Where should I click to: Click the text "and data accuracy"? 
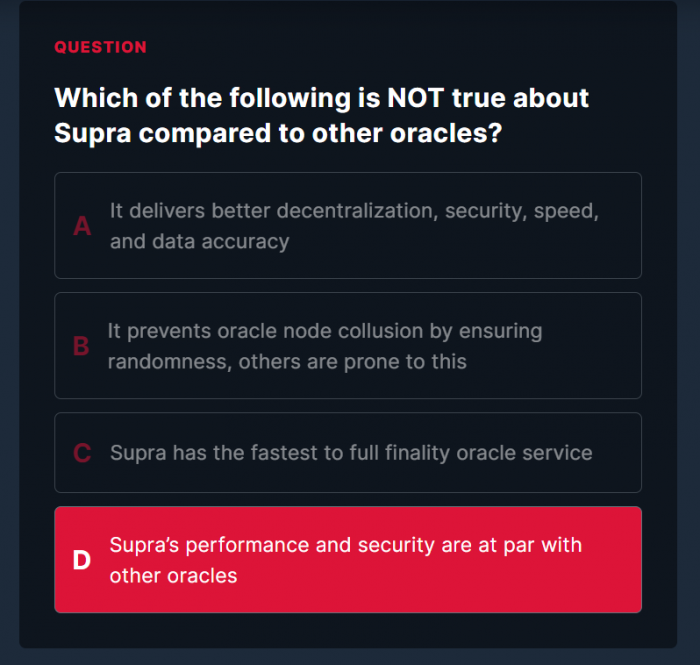point(199,241)
